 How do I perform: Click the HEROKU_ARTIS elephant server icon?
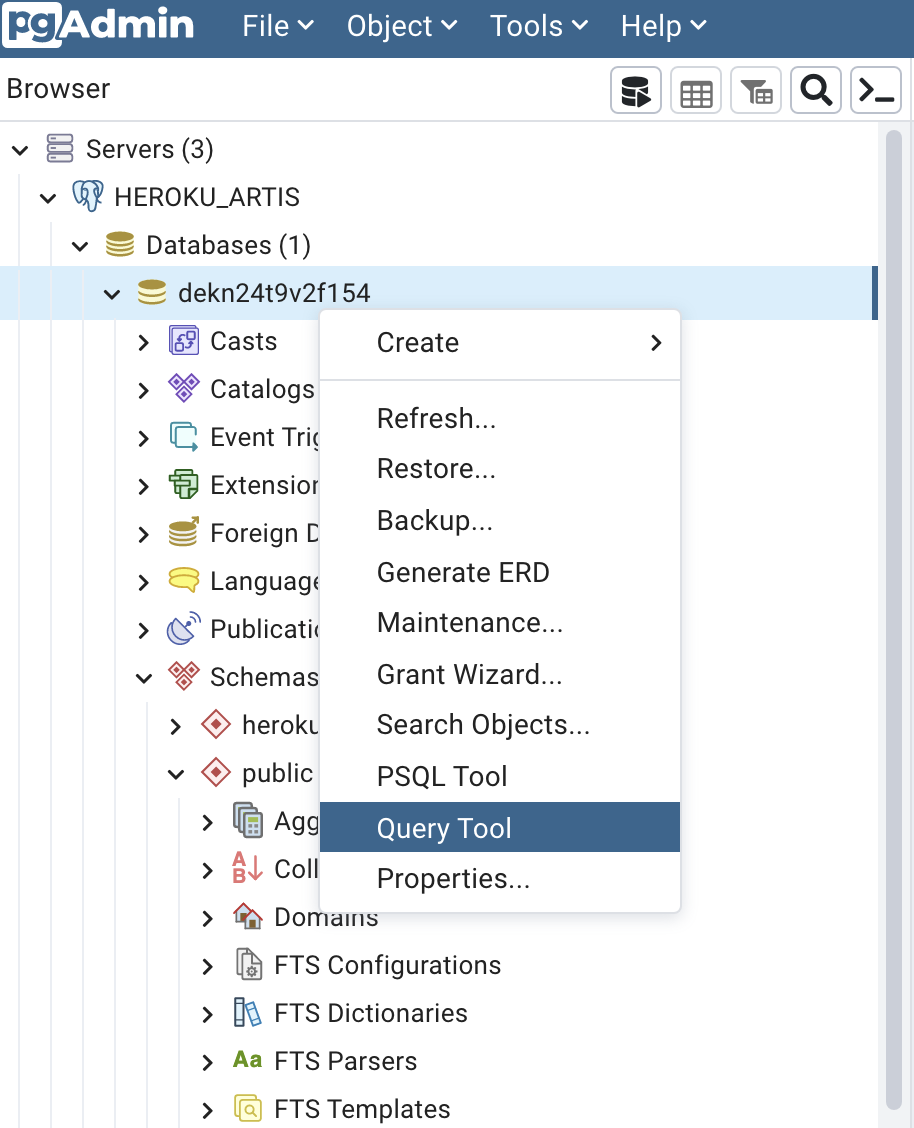coord(88,196)
